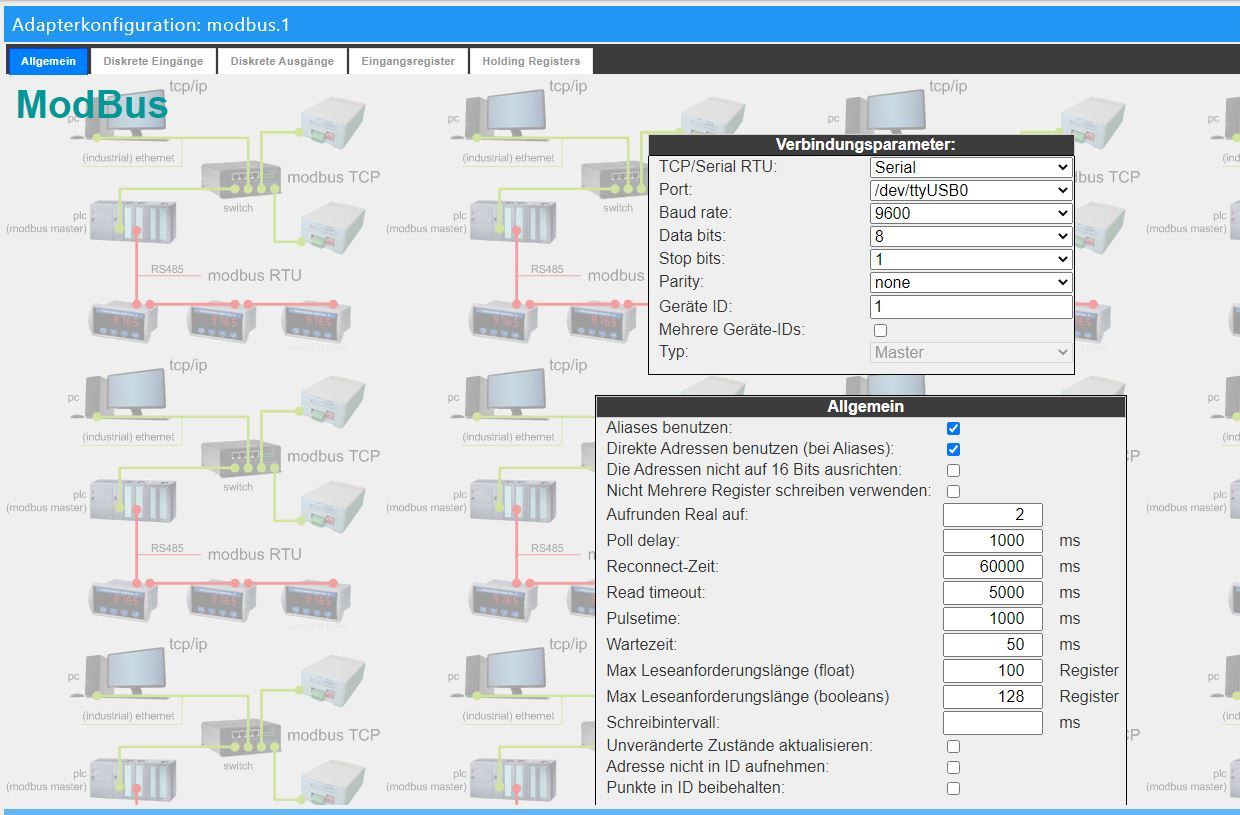Screen dimensions: 1240x815
Task: Click the ModBus logo title
Action: (92, 105)
